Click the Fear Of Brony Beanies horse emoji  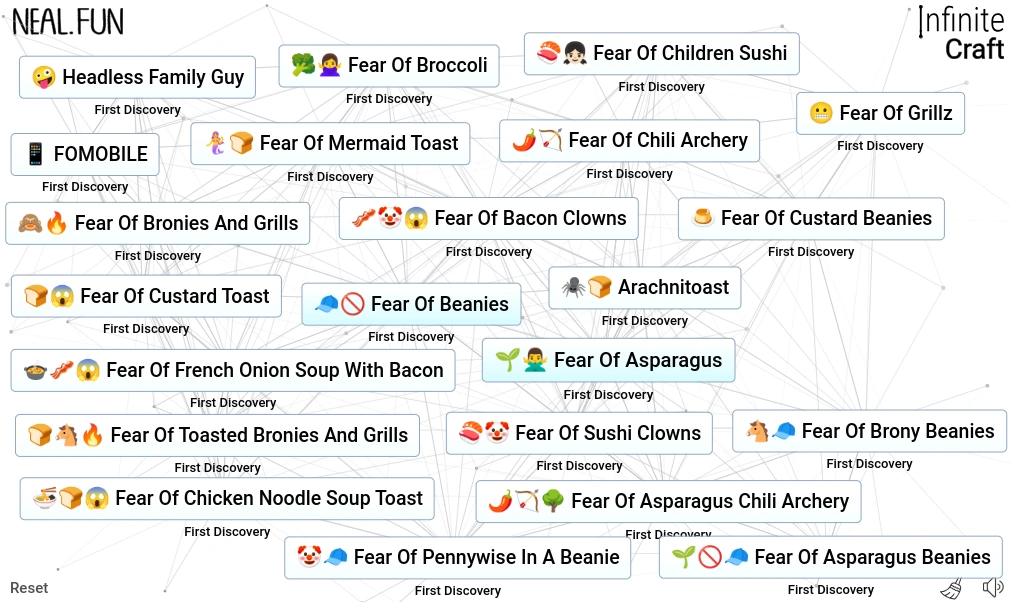(757, 431)
